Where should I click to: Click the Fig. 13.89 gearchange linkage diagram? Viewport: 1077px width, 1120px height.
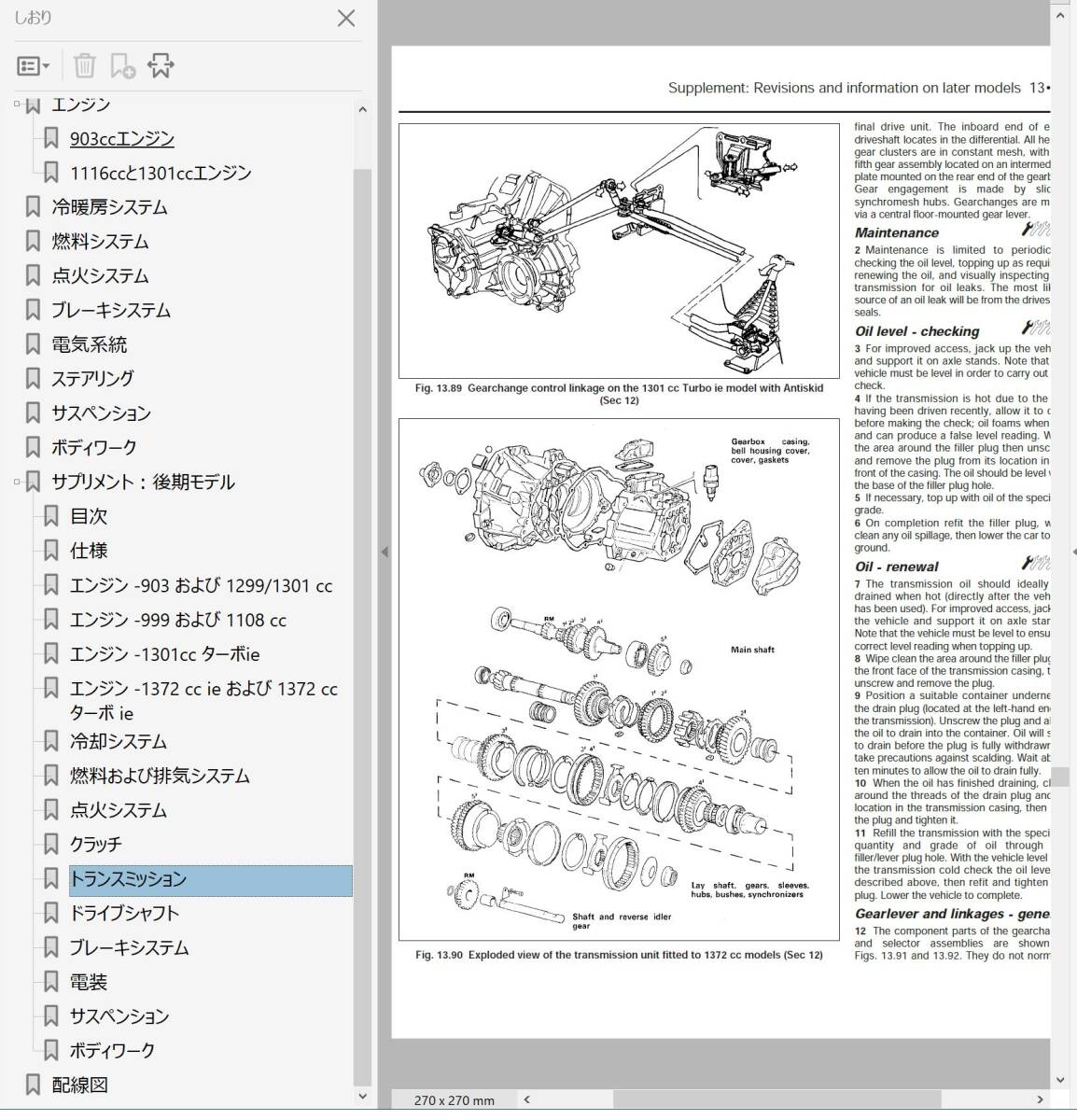click(x=619, y=250)
